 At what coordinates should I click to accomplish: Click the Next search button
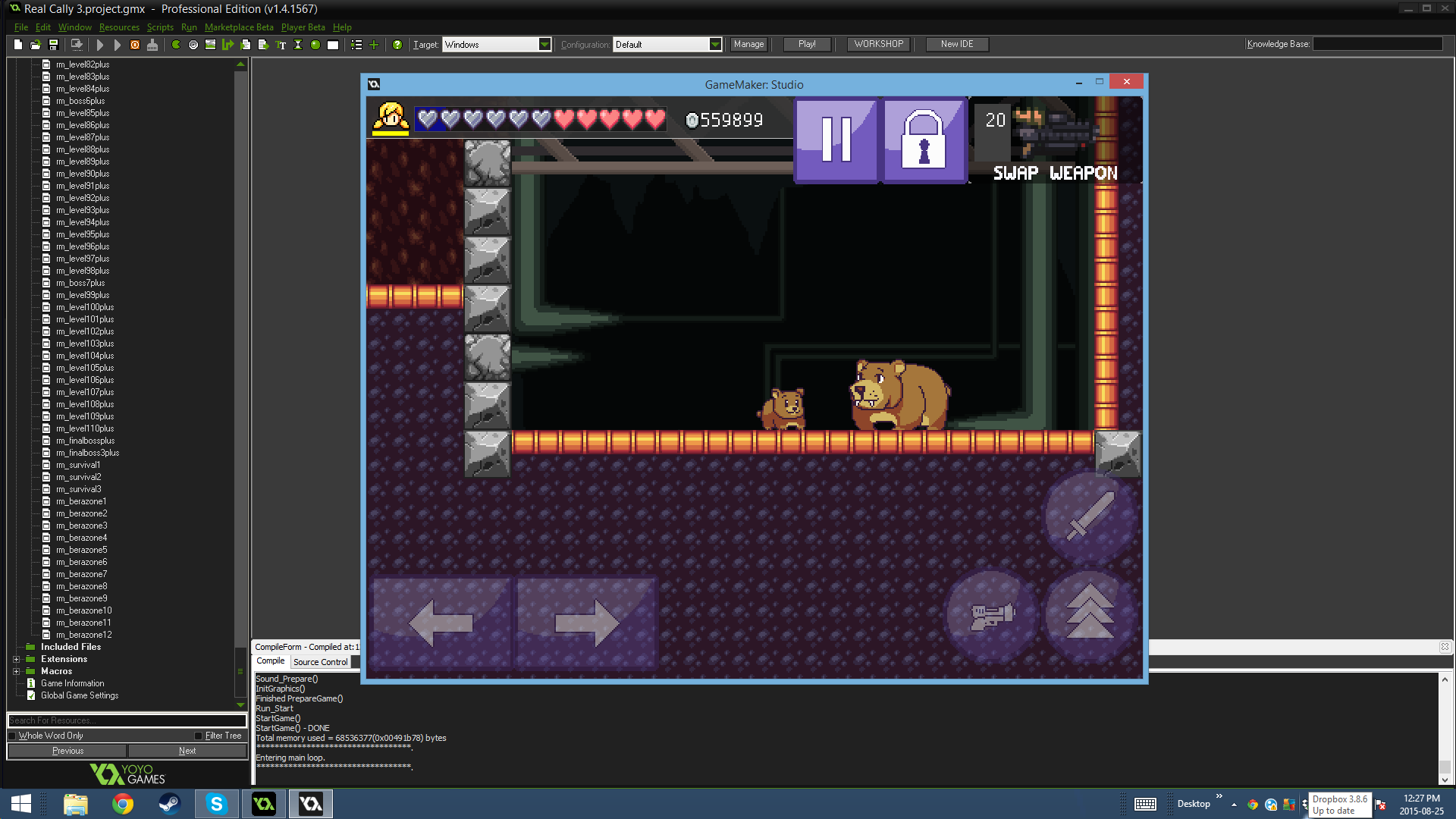pos(187,751)
